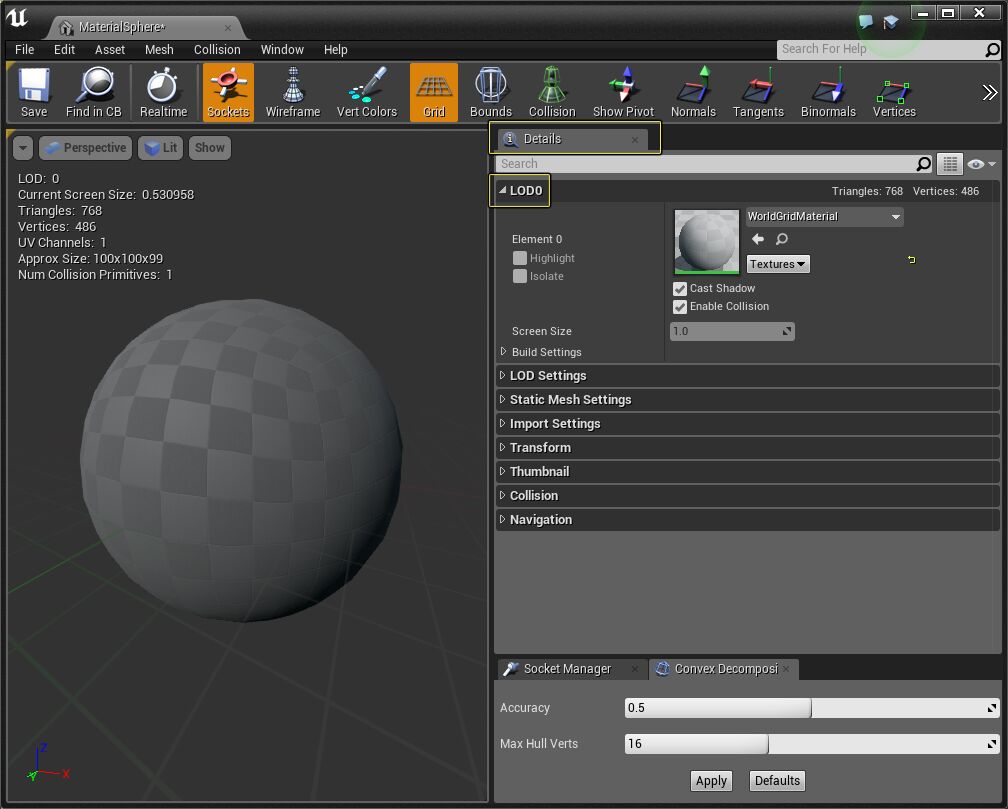Save the MaterialSphere asset
The width and height of the screenshot is (1008, 809).
click(33, 91)
